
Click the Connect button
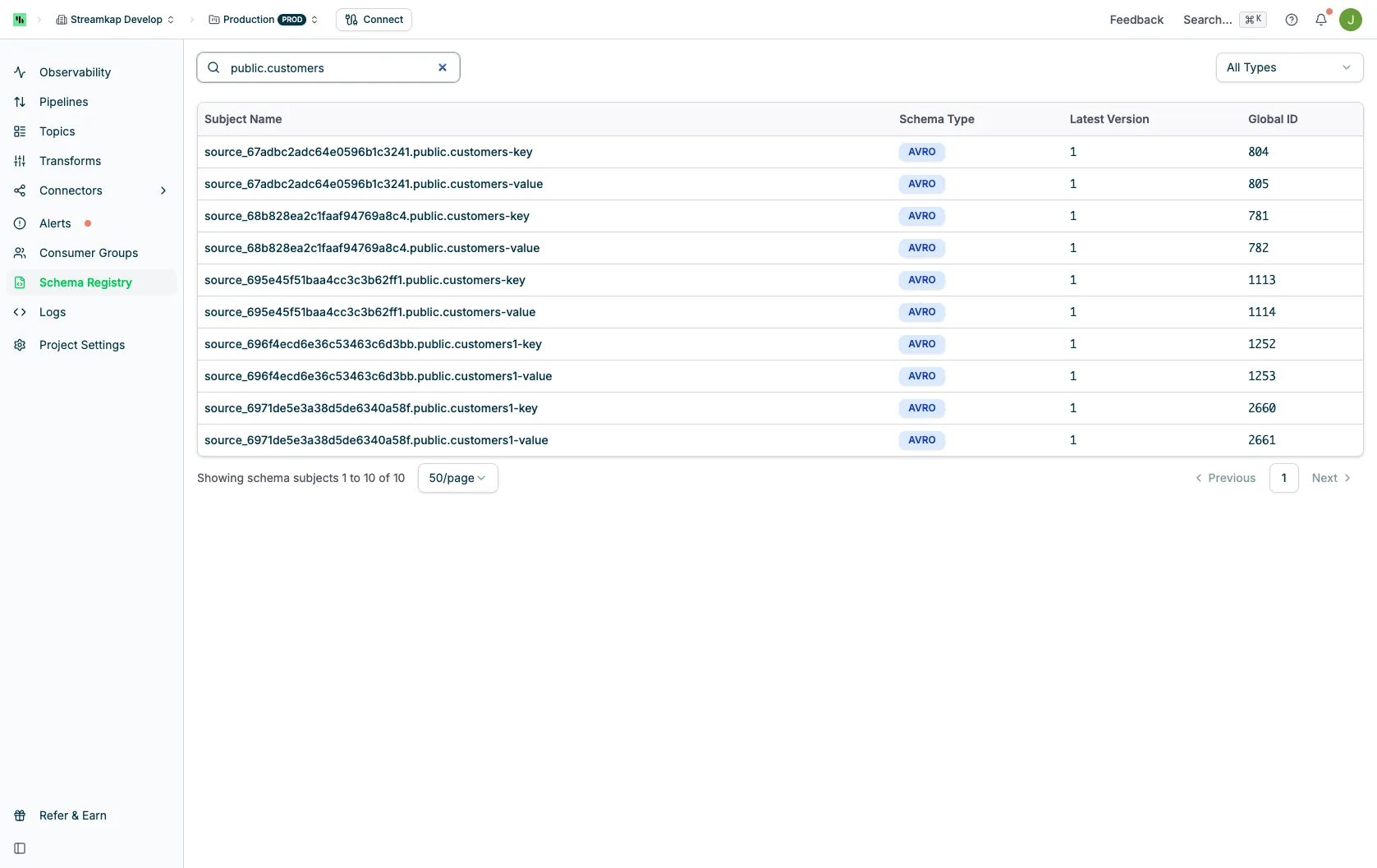point(374,20)
